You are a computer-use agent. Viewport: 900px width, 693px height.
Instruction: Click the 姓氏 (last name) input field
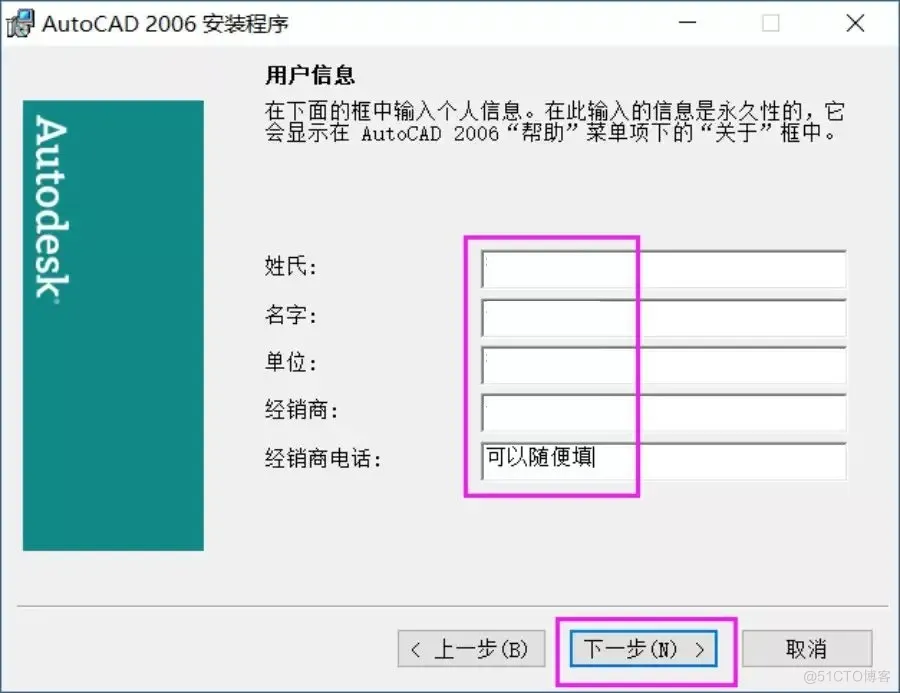click(664, 269)
